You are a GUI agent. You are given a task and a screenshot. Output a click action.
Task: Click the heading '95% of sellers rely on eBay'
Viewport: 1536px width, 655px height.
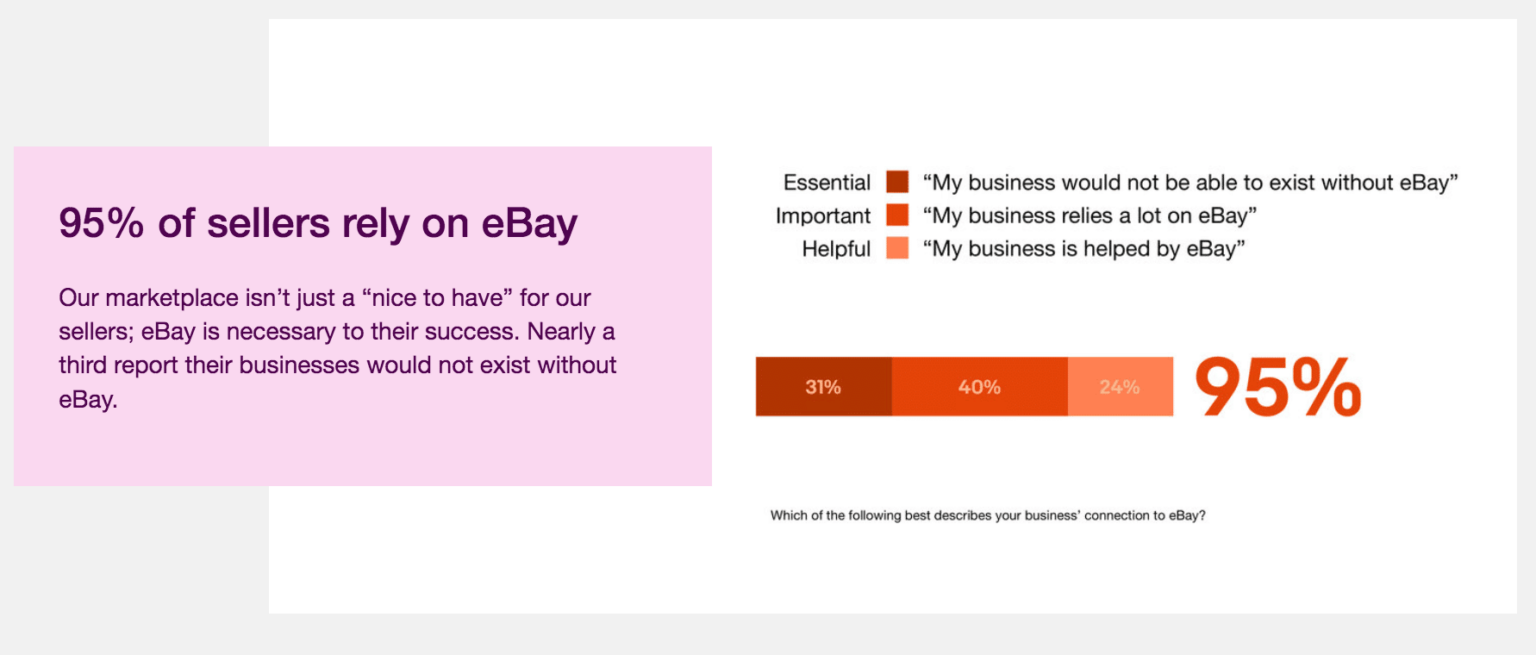(x=318, y=223)
